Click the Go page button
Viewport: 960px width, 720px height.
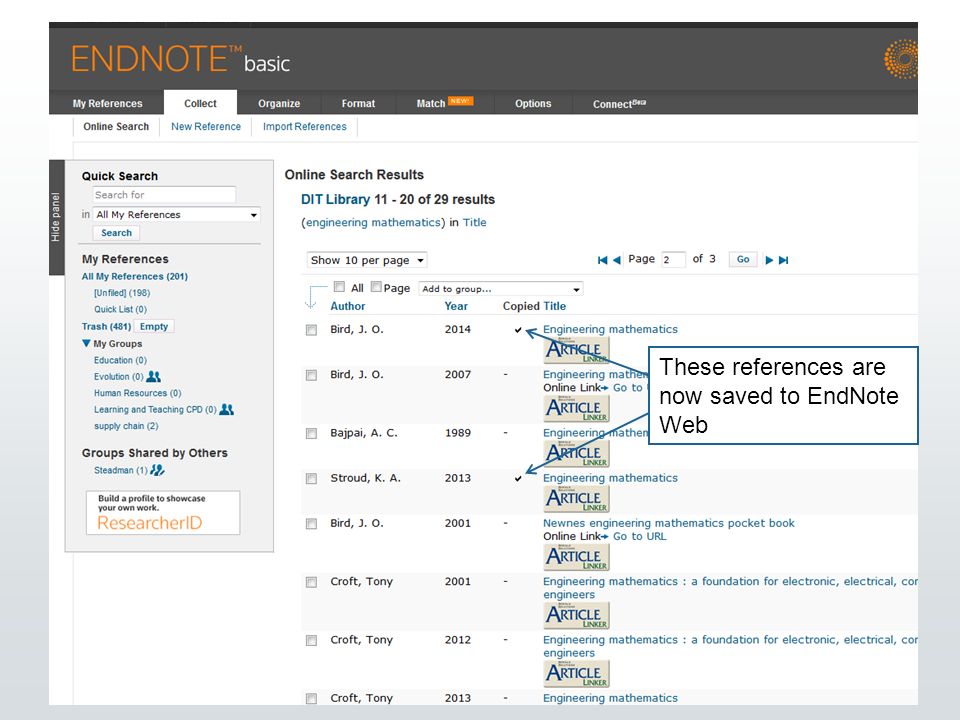tap(743, 260)
